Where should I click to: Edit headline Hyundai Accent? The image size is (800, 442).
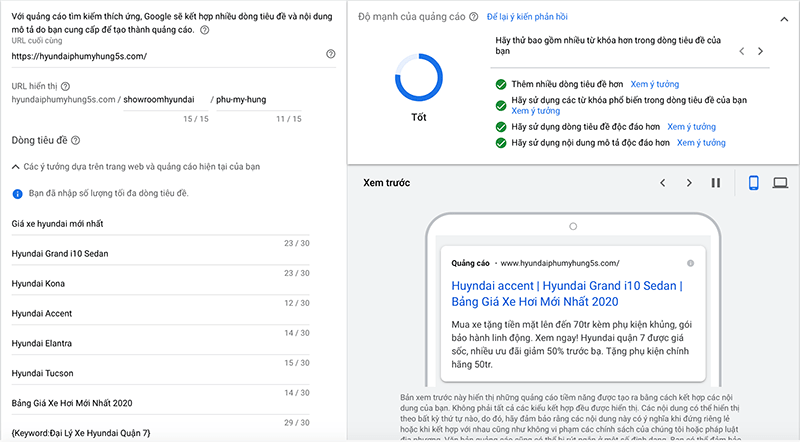(x=160, y=313)
